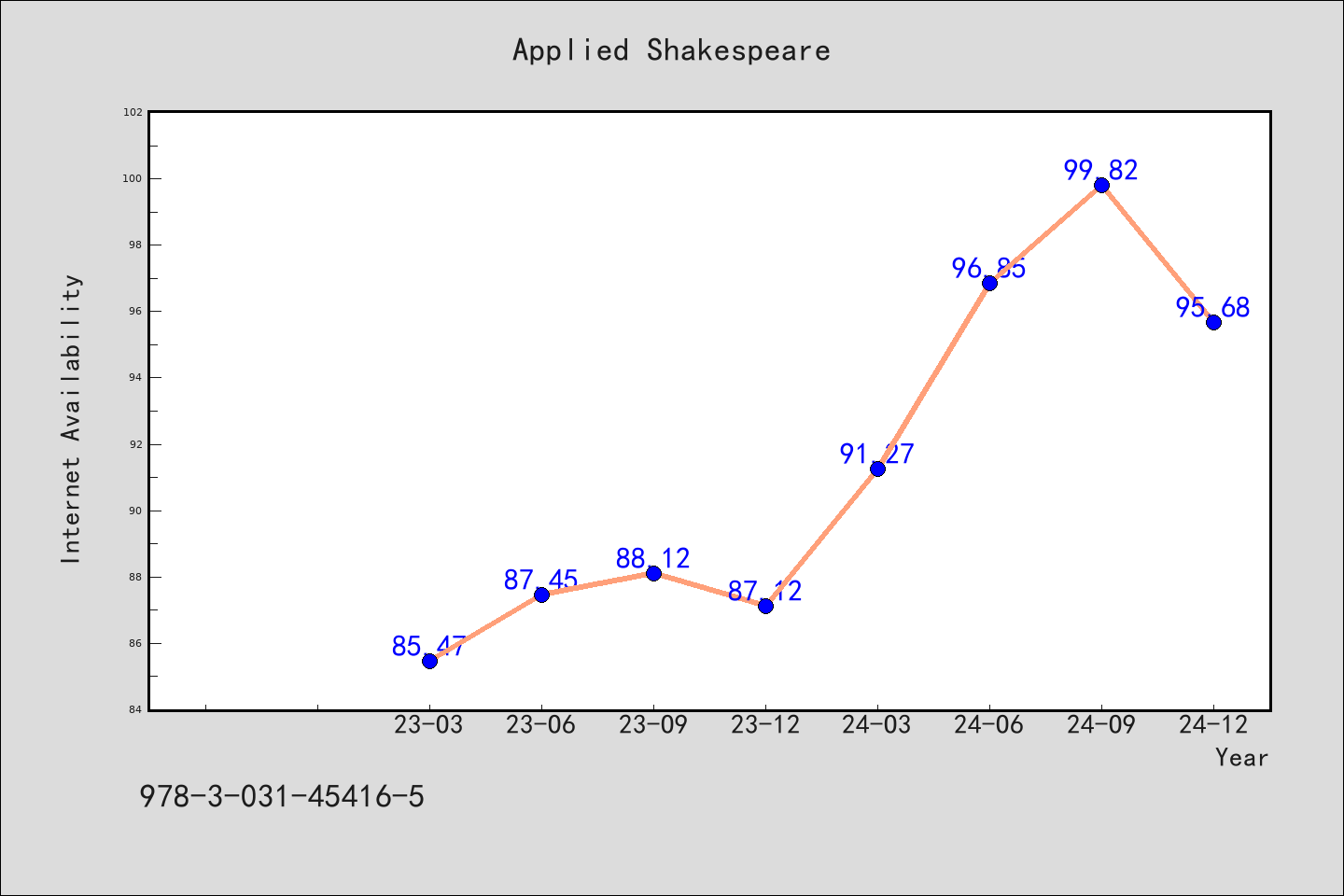
Task: Click the line segment between 24-03 and 24-06
Action: pos(933,376)
